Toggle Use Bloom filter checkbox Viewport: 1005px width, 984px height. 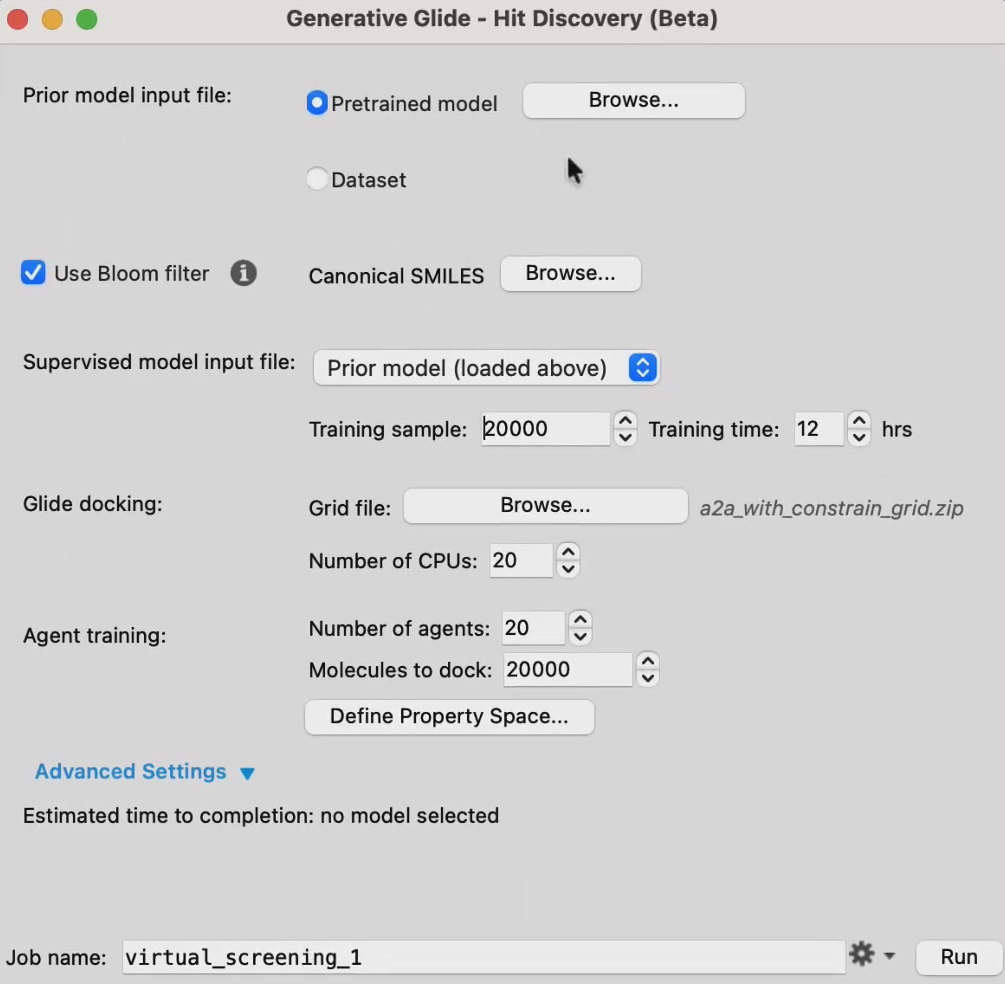(33, 272)
